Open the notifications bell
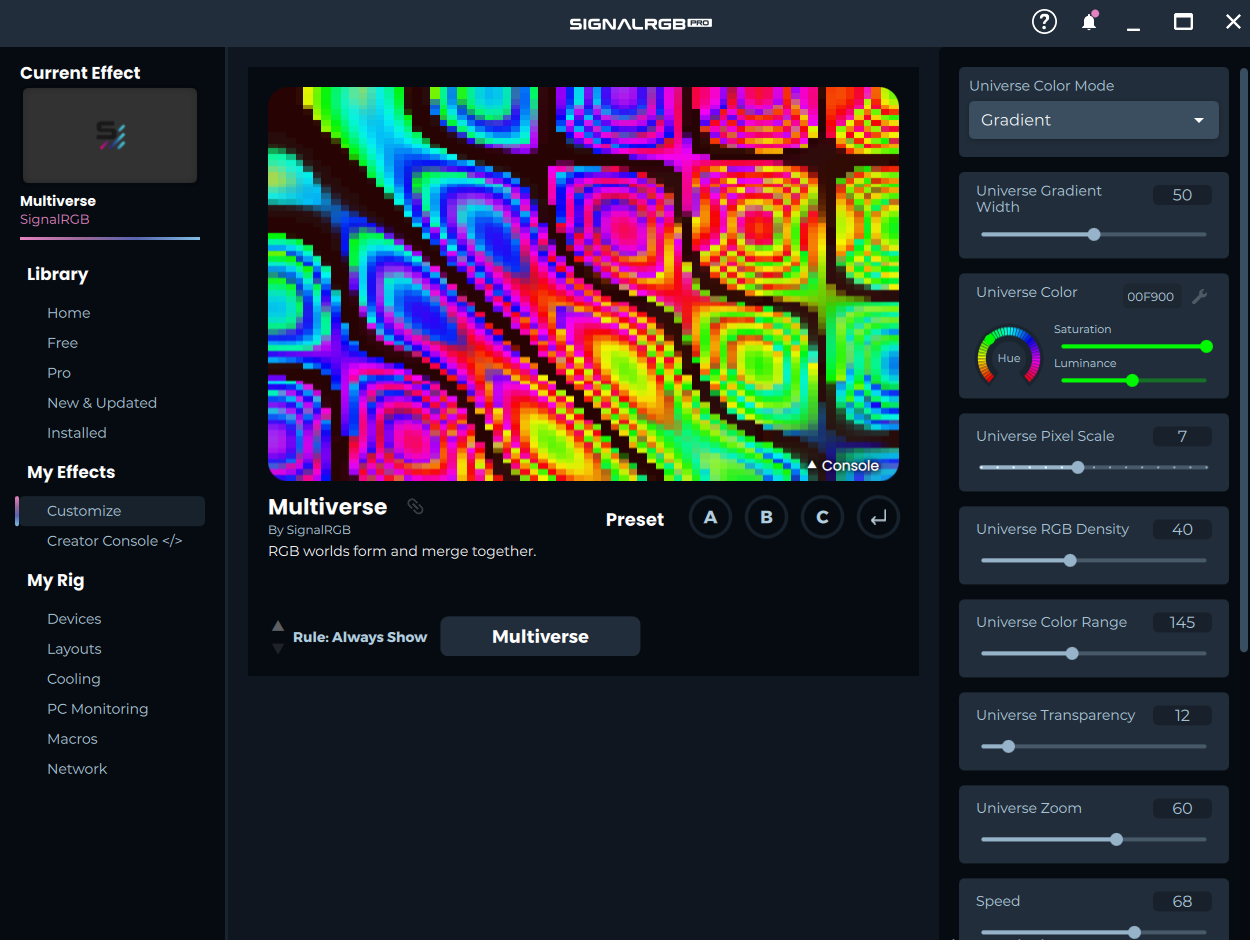The image size is (1250, 940). [1089, 22]
